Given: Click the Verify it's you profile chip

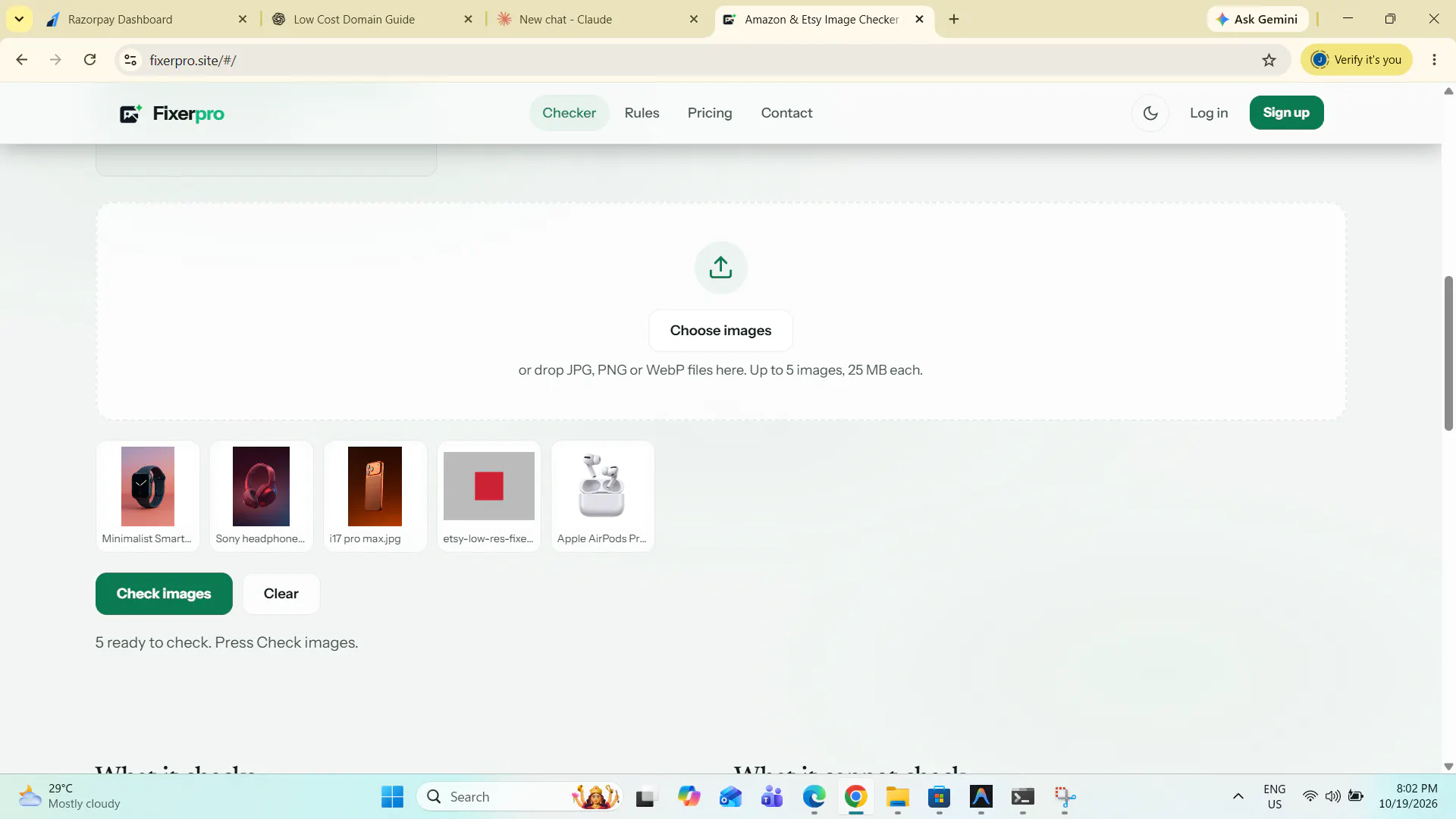Looking at the screenshot, I should [x=1356, y=60].
